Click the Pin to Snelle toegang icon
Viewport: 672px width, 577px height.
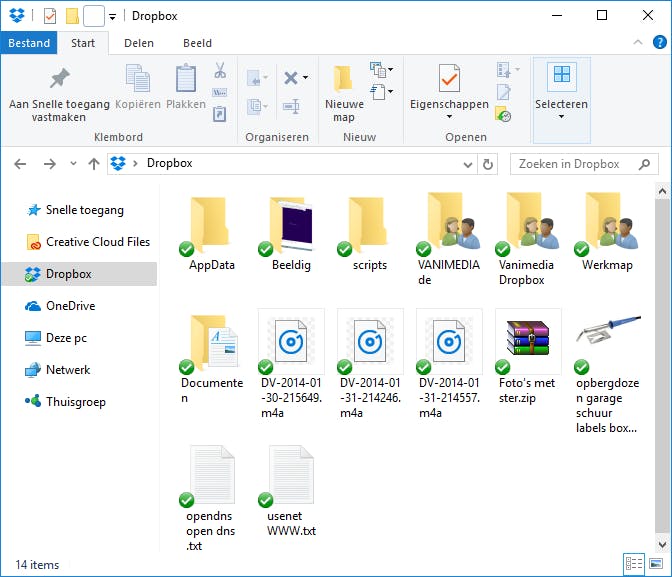point(59,78)
